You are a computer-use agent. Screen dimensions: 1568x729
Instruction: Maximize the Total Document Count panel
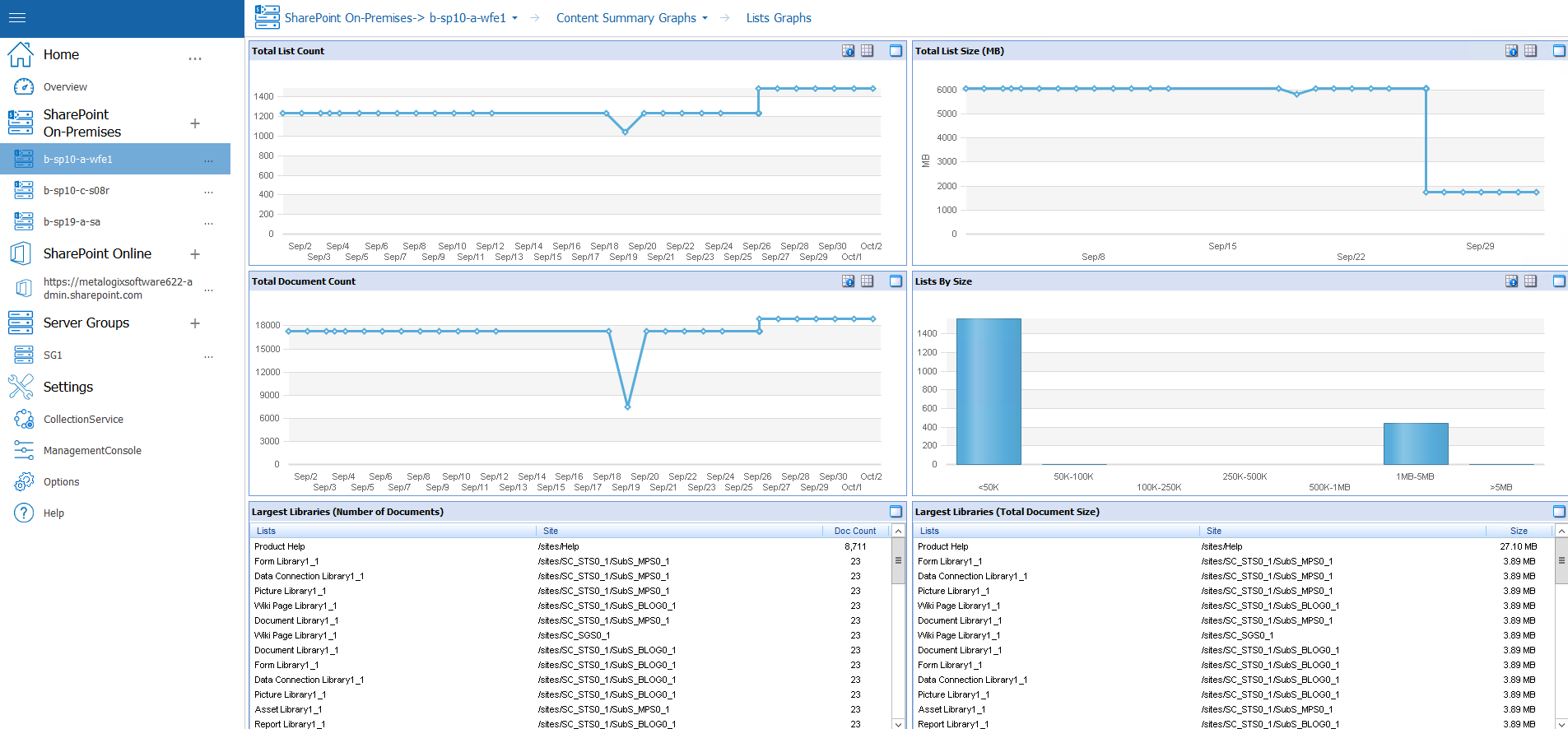[896, 281]
